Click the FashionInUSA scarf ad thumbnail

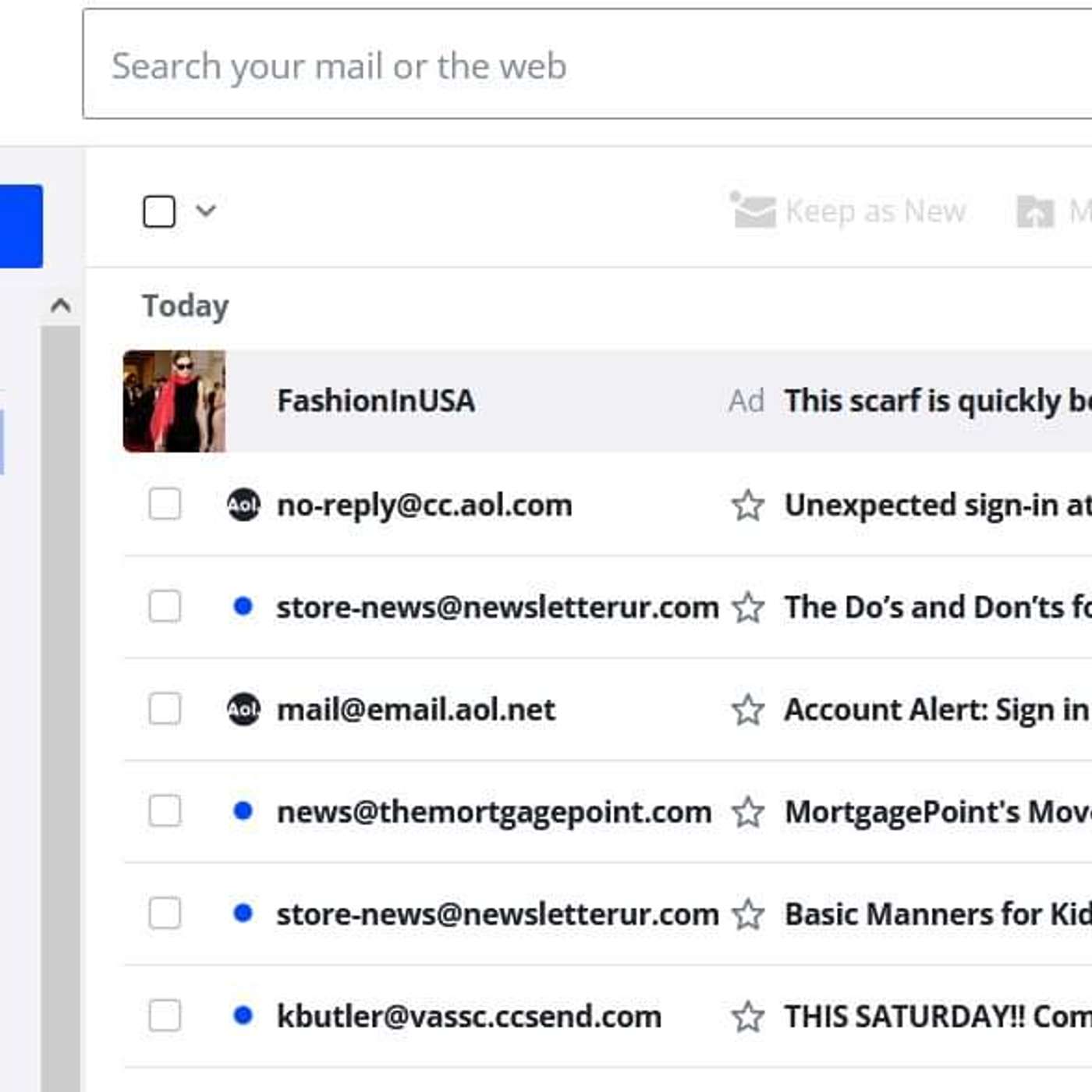(x=174, y=401)
